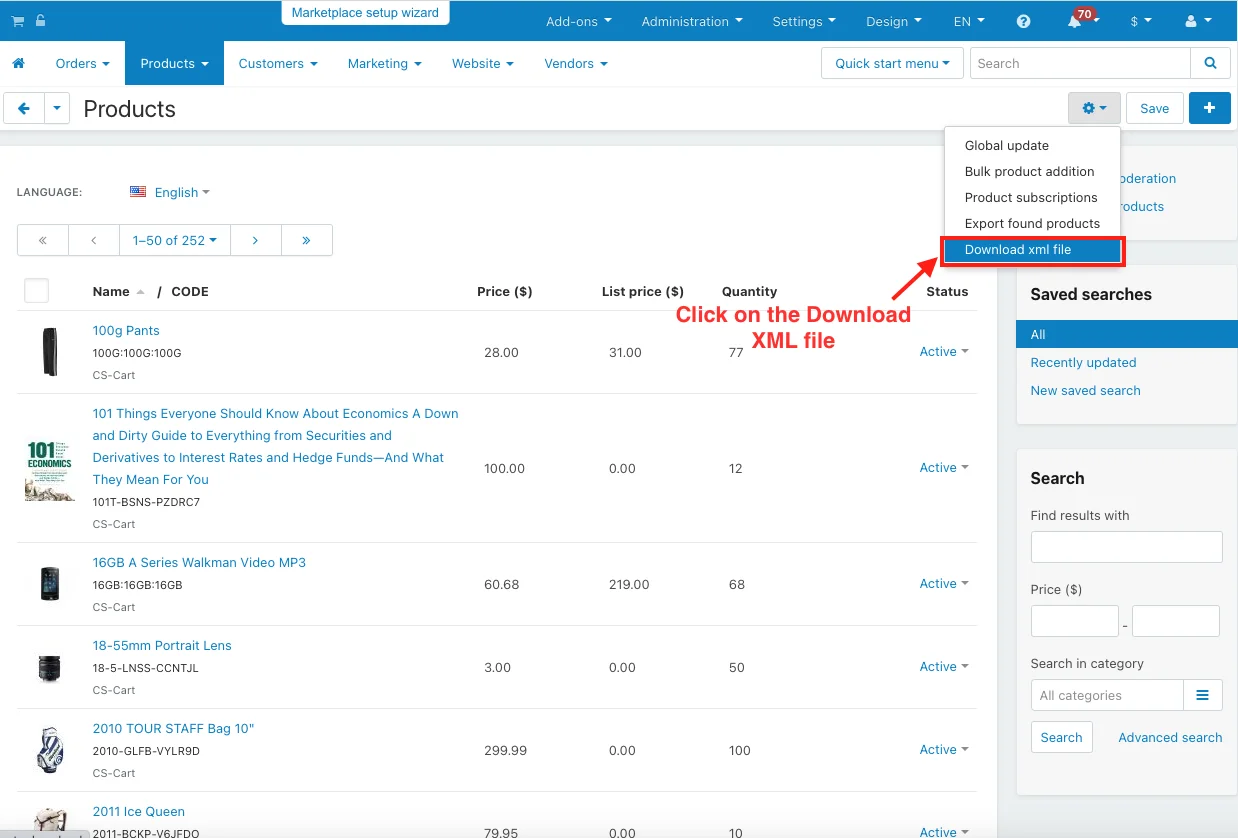Click the TOUR STAFF Bag thumbnail
The height and width of the screenshot is (838, 1238).
tap(50, 750)
